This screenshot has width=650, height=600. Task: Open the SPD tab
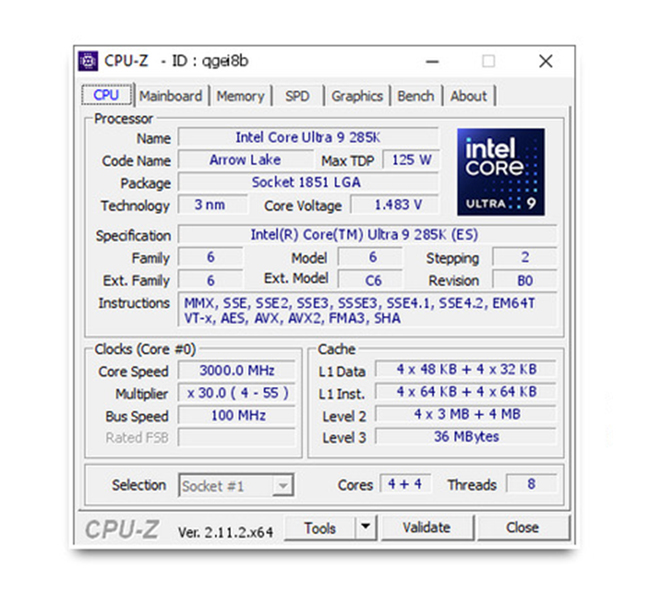pos(297,96)
